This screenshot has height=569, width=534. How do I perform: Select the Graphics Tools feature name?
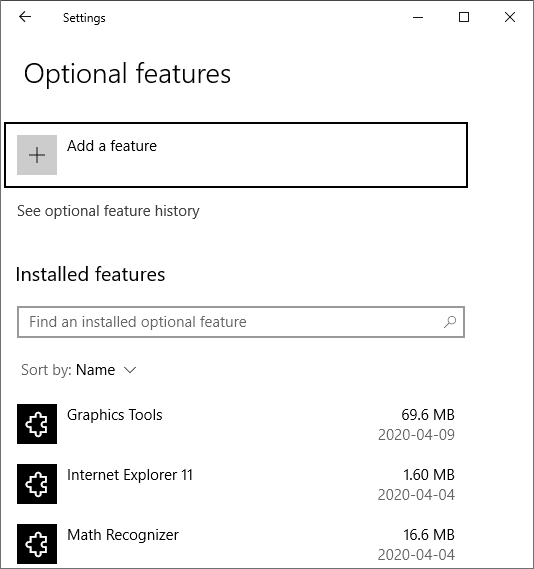coord(115,415)
